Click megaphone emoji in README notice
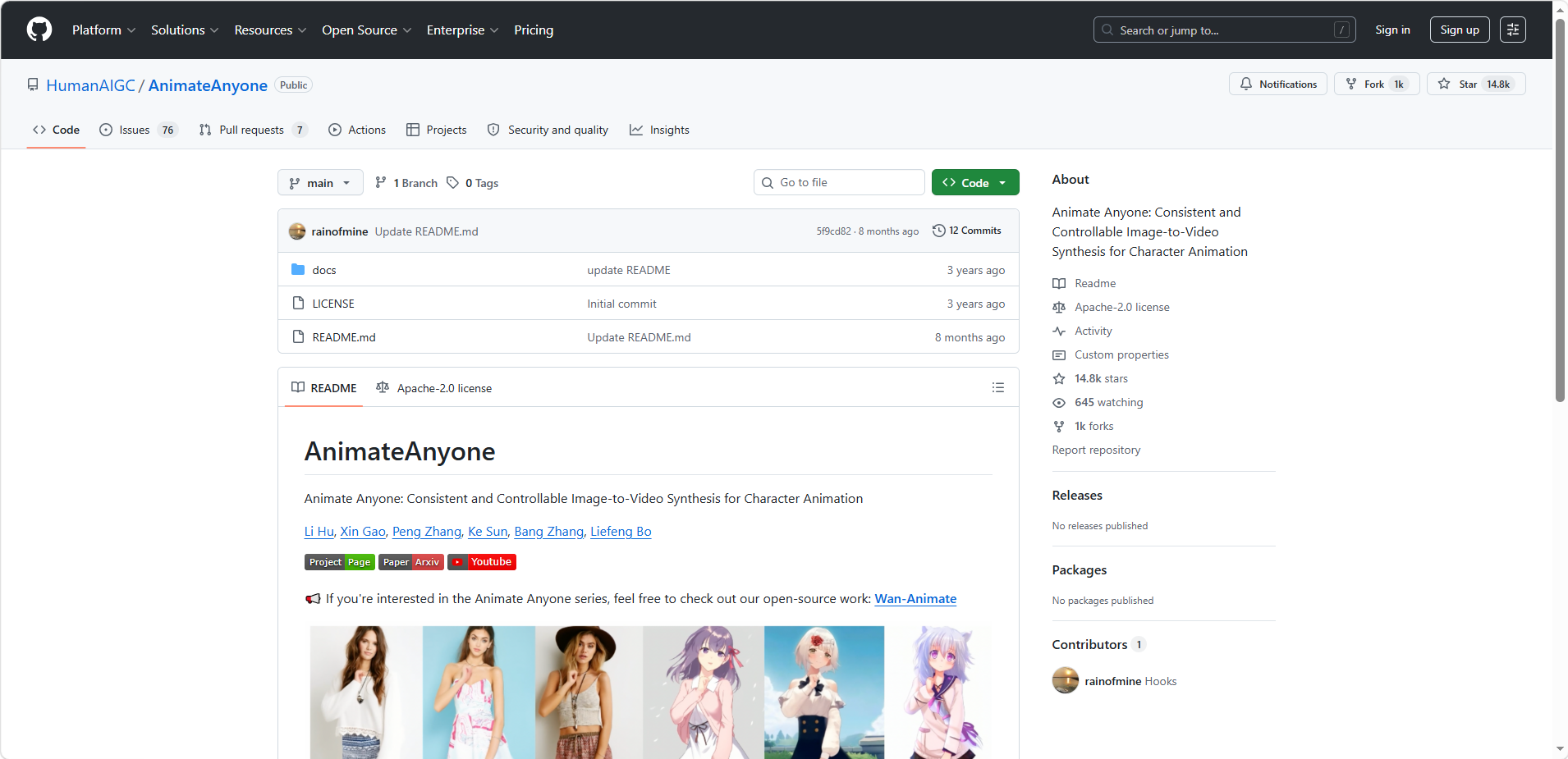 [313, 599]
